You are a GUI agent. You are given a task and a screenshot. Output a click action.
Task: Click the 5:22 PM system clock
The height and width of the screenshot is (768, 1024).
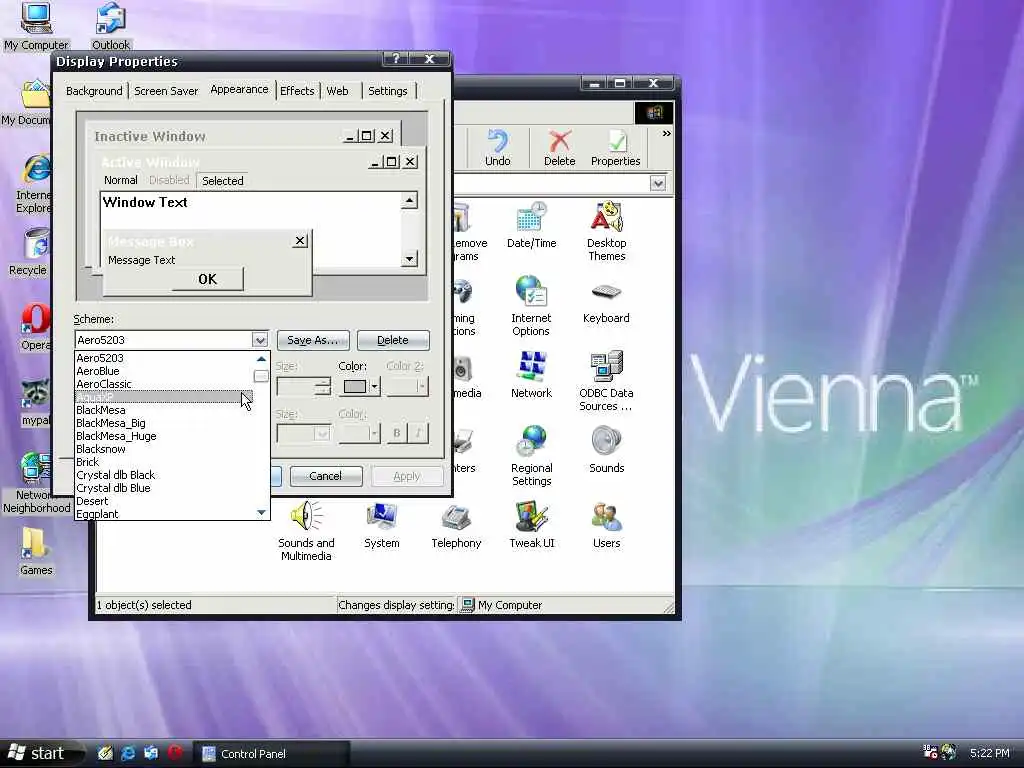pyautogui.click(x=989, y=754)
